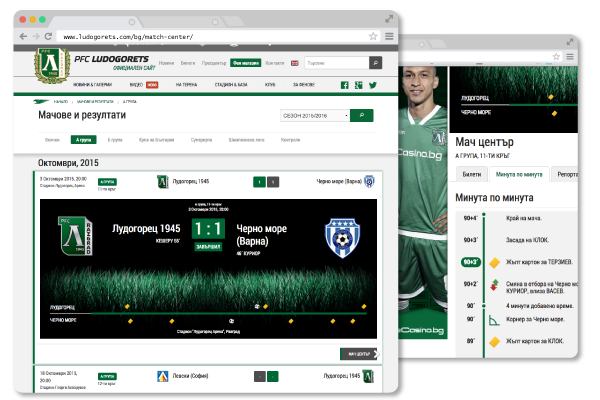This screenshot has width=600, height=400.
Task: Open the Twitter bird icon
Action: 373,85
